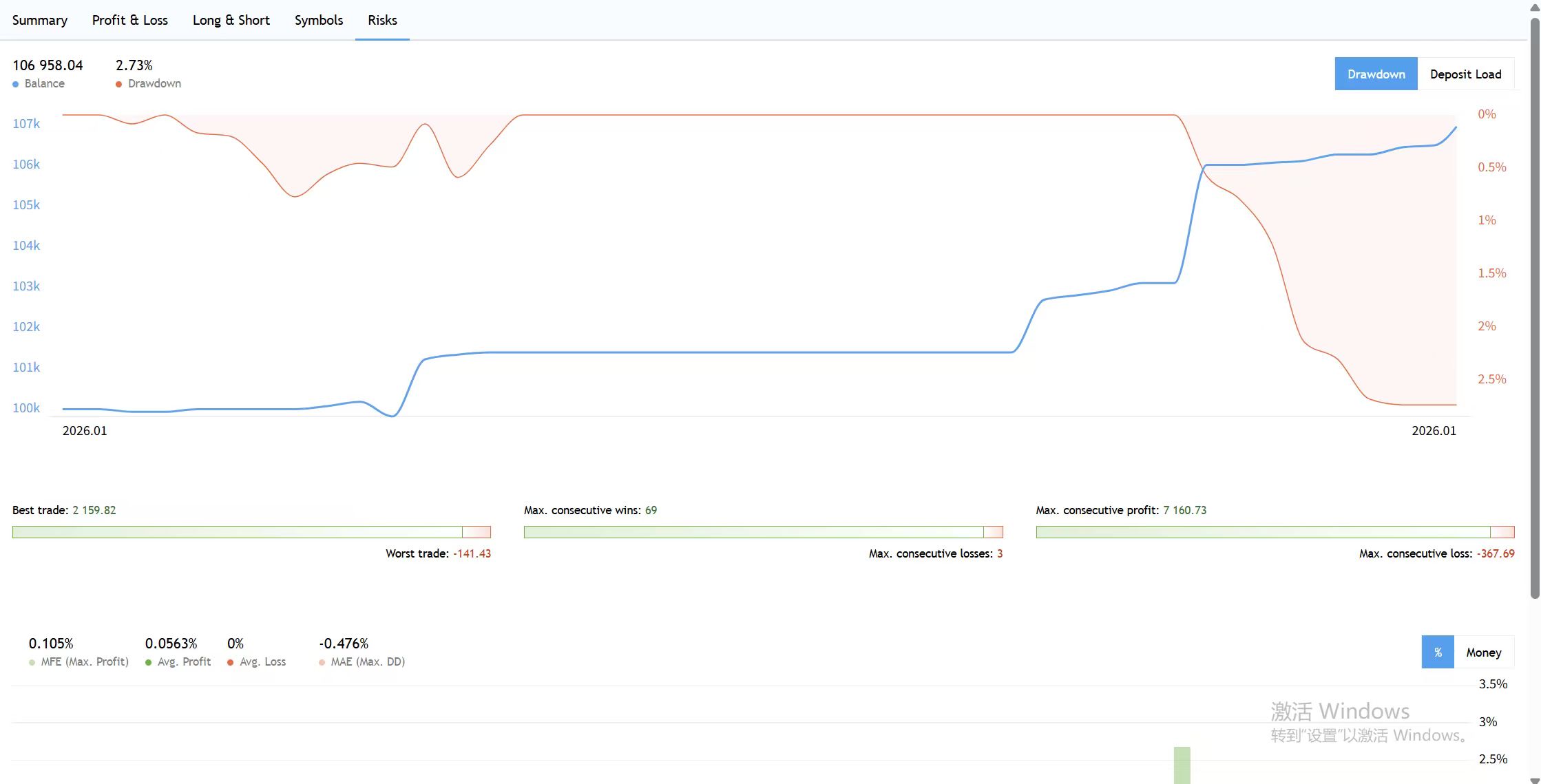Select the Risks tab
The height and width of the screenshot is (784, 1541).
point(382,20)
